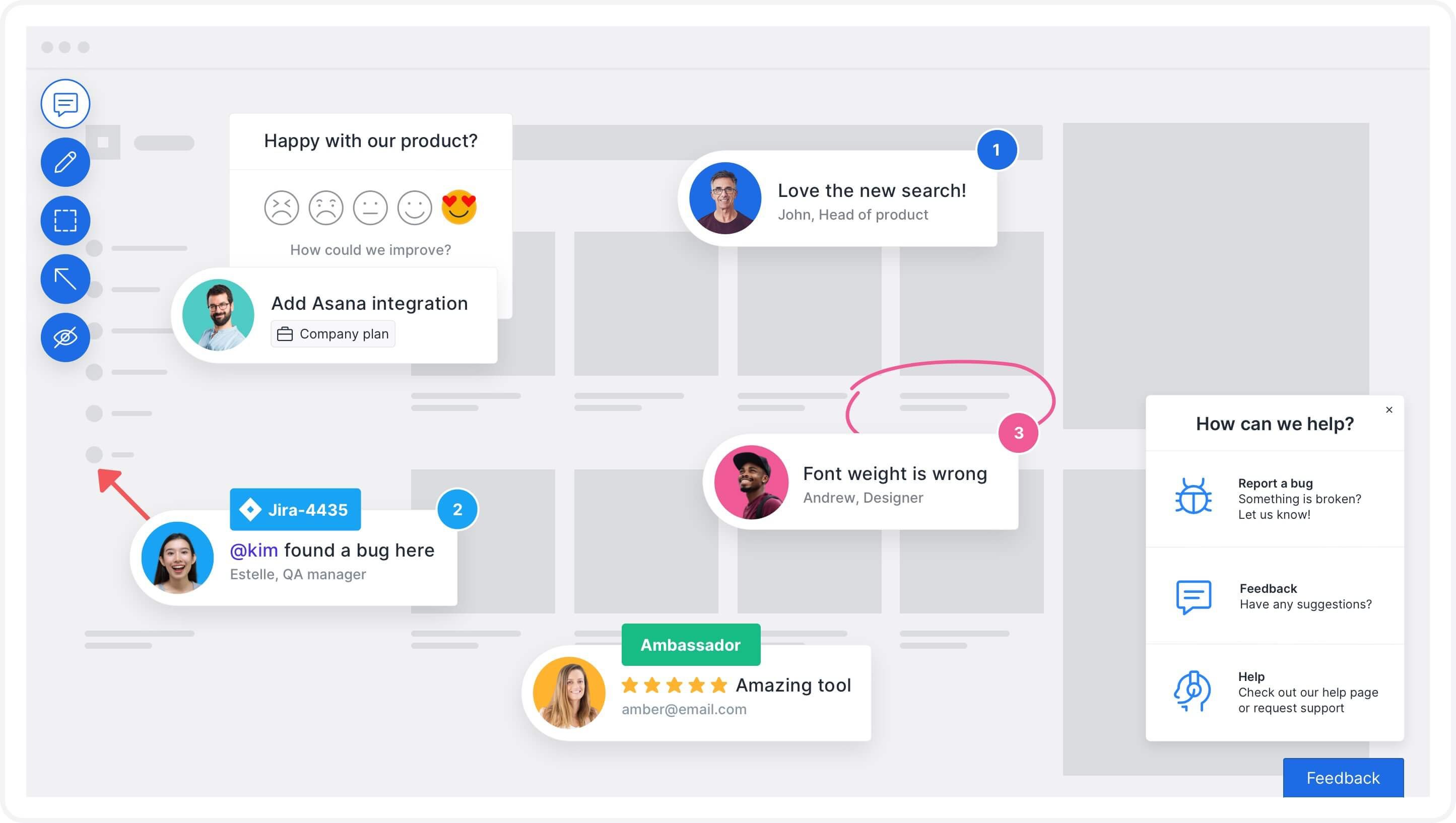Image resolution: width=1456 pixels, height=823 pixels.
Task: Select the comment tool in sidebar
Action: pos(65,104)
